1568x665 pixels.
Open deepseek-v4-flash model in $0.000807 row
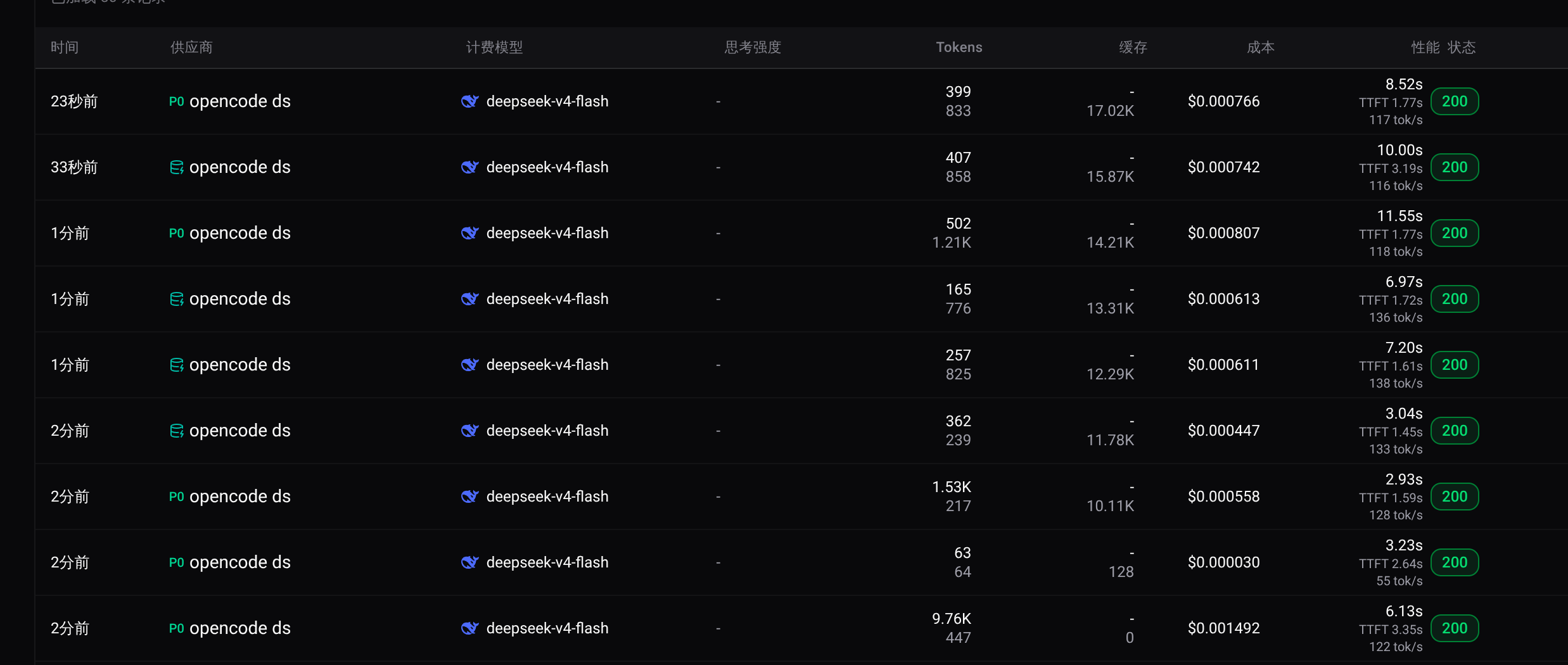pyautogui.click(x=547, y=233)
